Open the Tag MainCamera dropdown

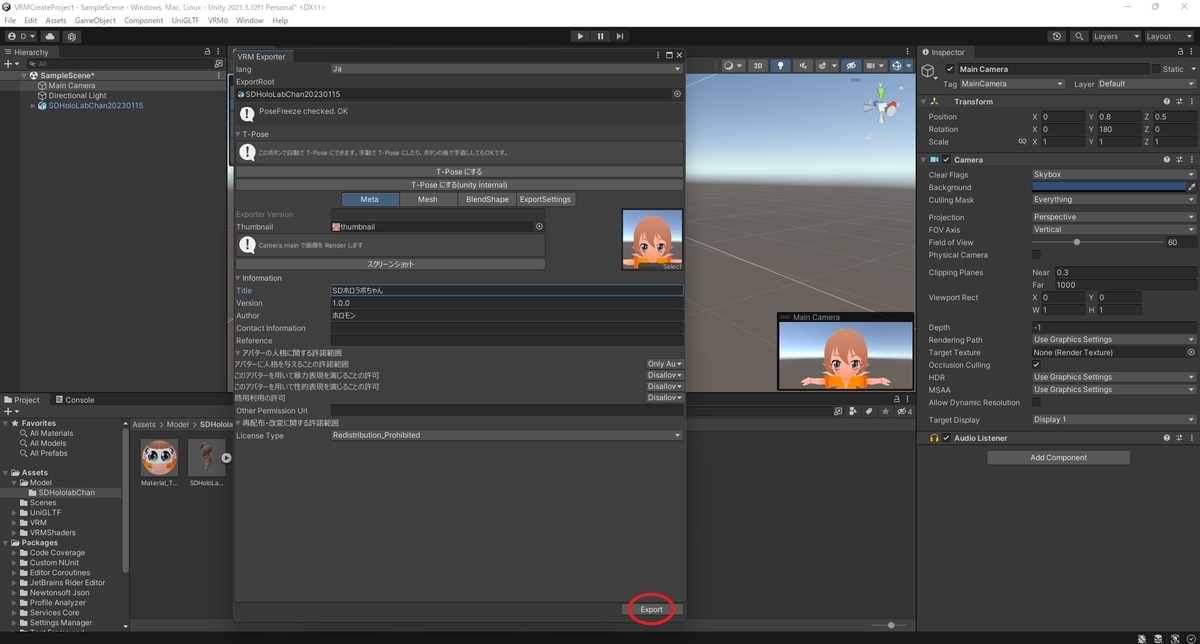click(x=1012, y=84)
